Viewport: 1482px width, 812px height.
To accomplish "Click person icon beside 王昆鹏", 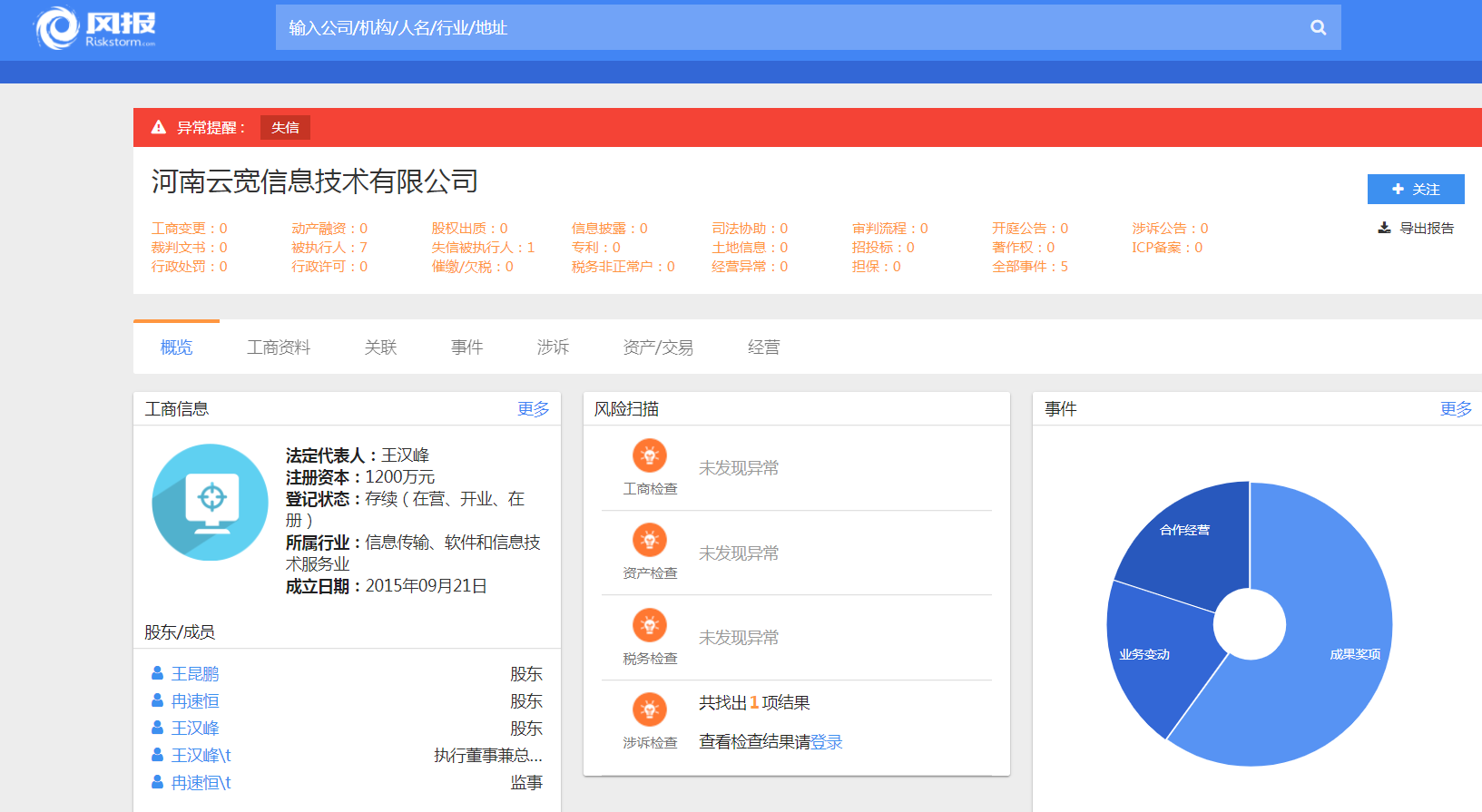I will point(157,673).
